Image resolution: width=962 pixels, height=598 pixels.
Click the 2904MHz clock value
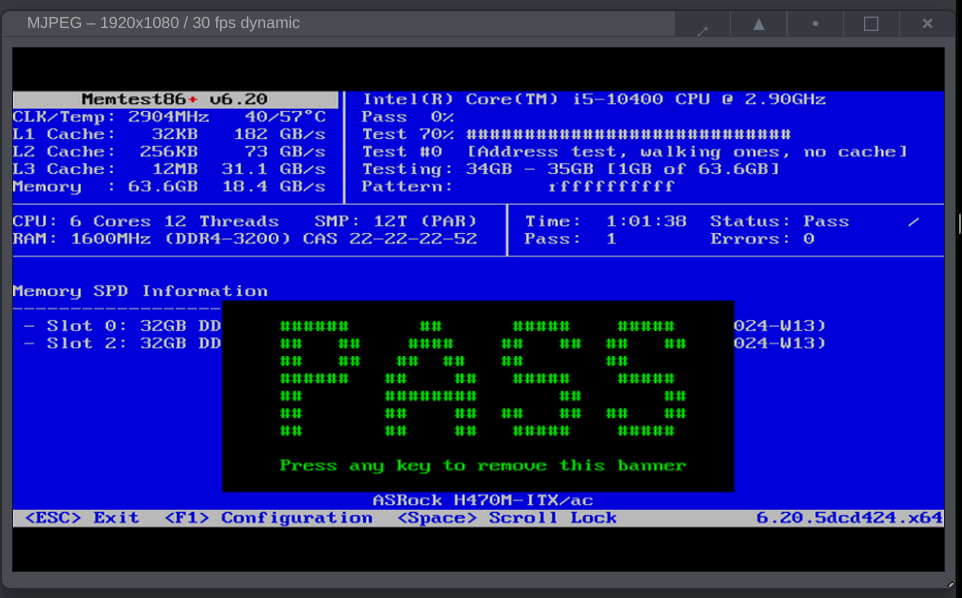[x=169, y=117]
